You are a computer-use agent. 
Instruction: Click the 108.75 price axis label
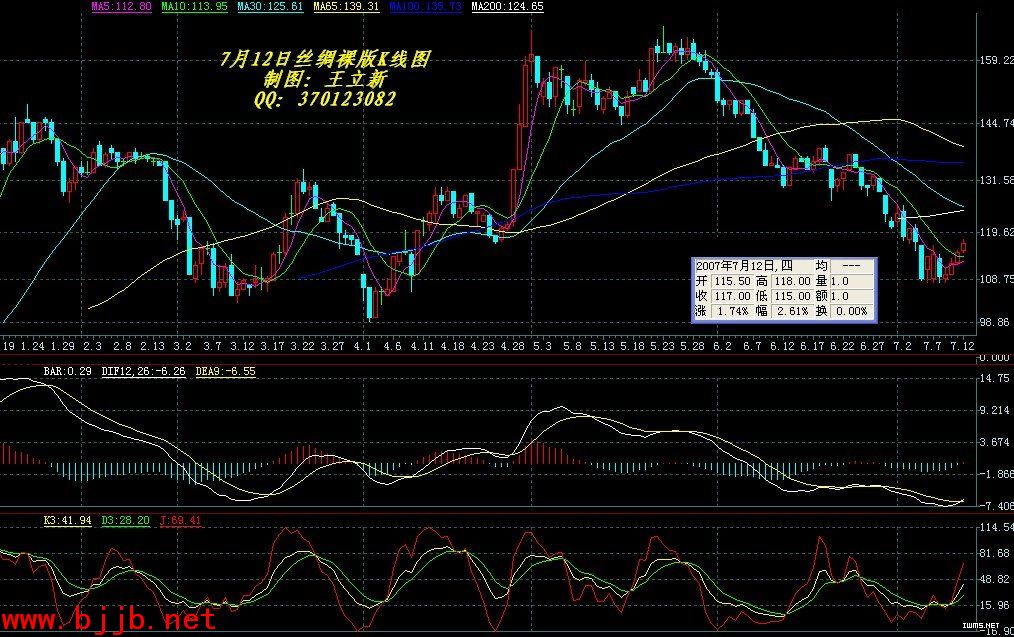click(997, 279)
